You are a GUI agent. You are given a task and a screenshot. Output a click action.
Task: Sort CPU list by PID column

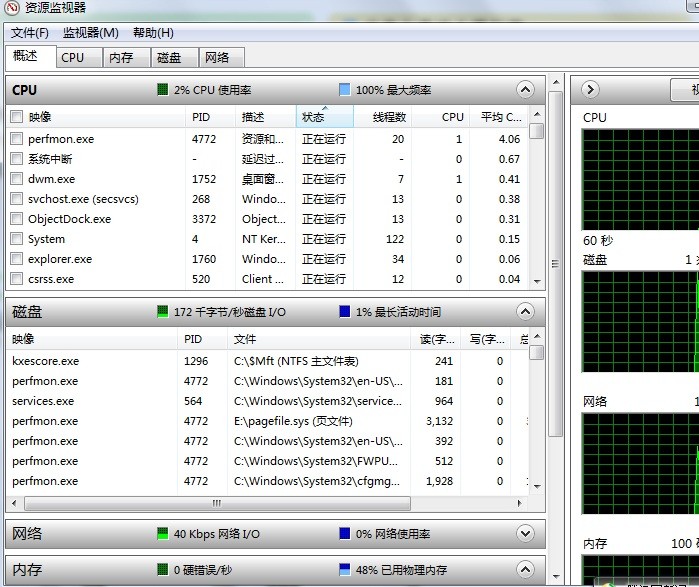(x=210, y=117)
